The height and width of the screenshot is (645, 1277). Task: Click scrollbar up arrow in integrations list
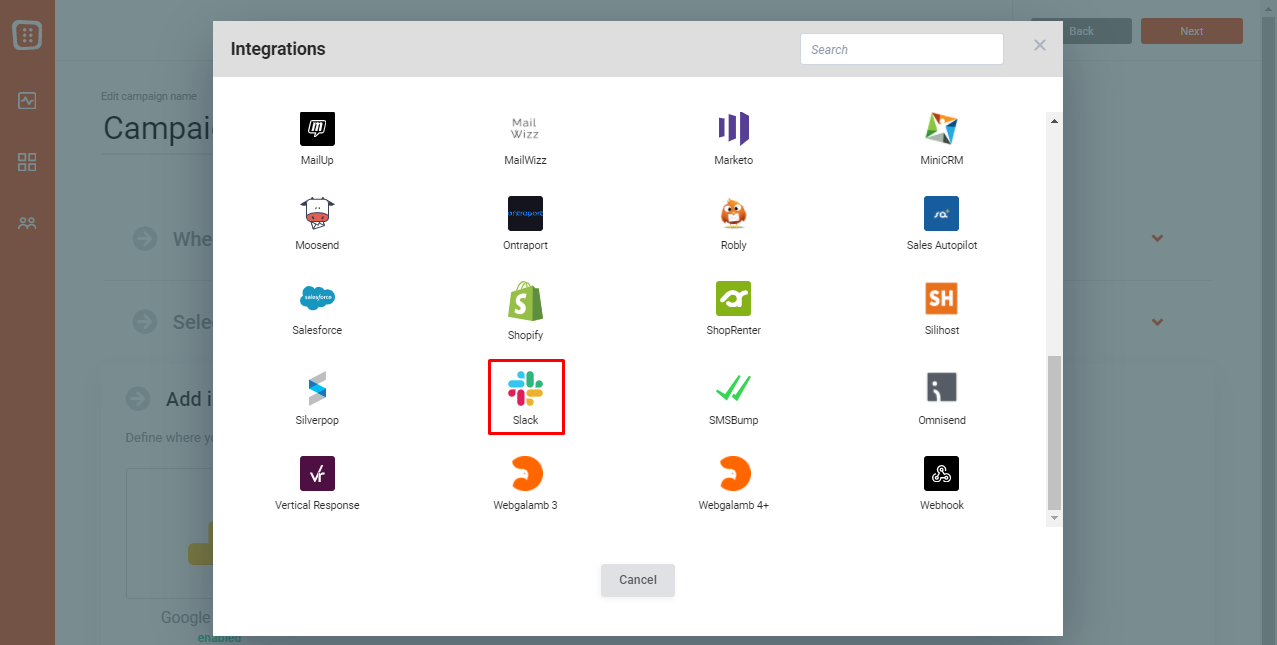tap(1054, 120)
